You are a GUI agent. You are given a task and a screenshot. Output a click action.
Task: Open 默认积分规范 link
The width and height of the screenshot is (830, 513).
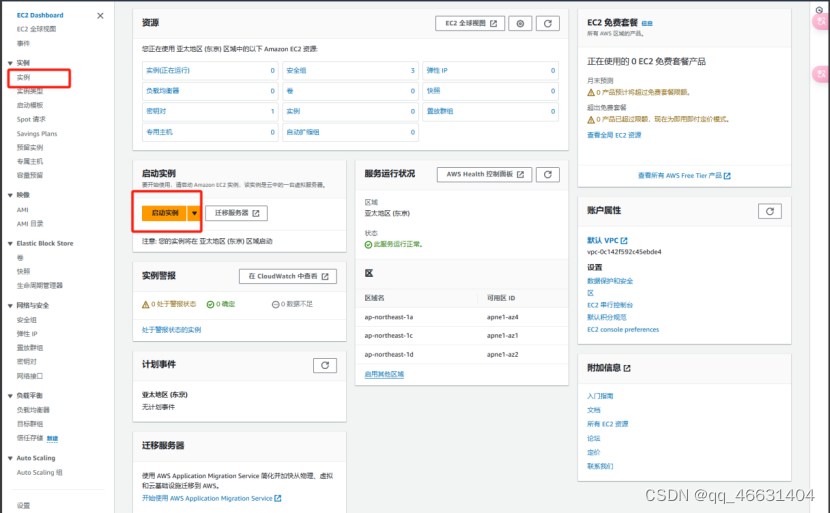(x=607, y=318)
